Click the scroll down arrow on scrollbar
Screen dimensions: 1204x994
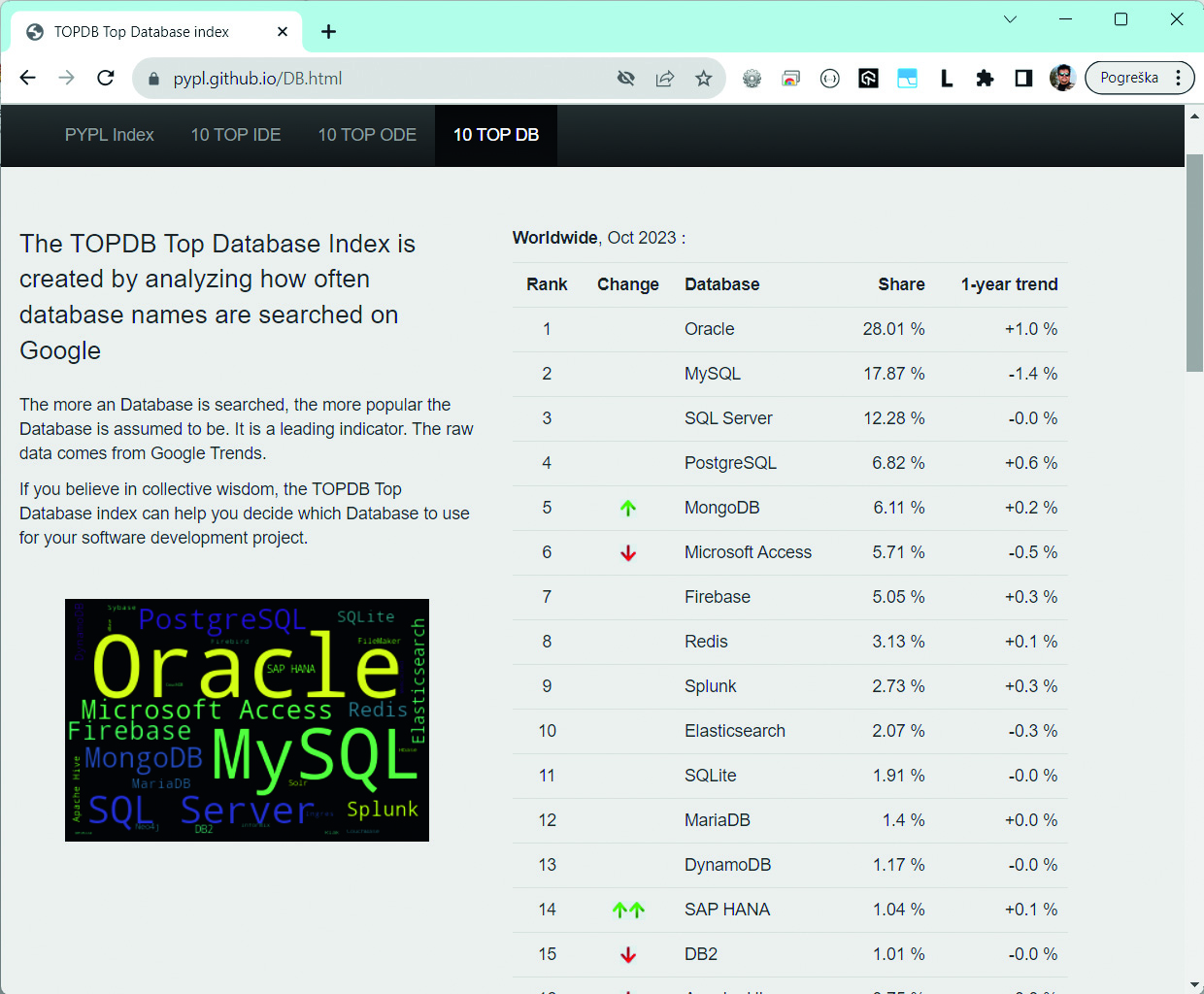1194,985
